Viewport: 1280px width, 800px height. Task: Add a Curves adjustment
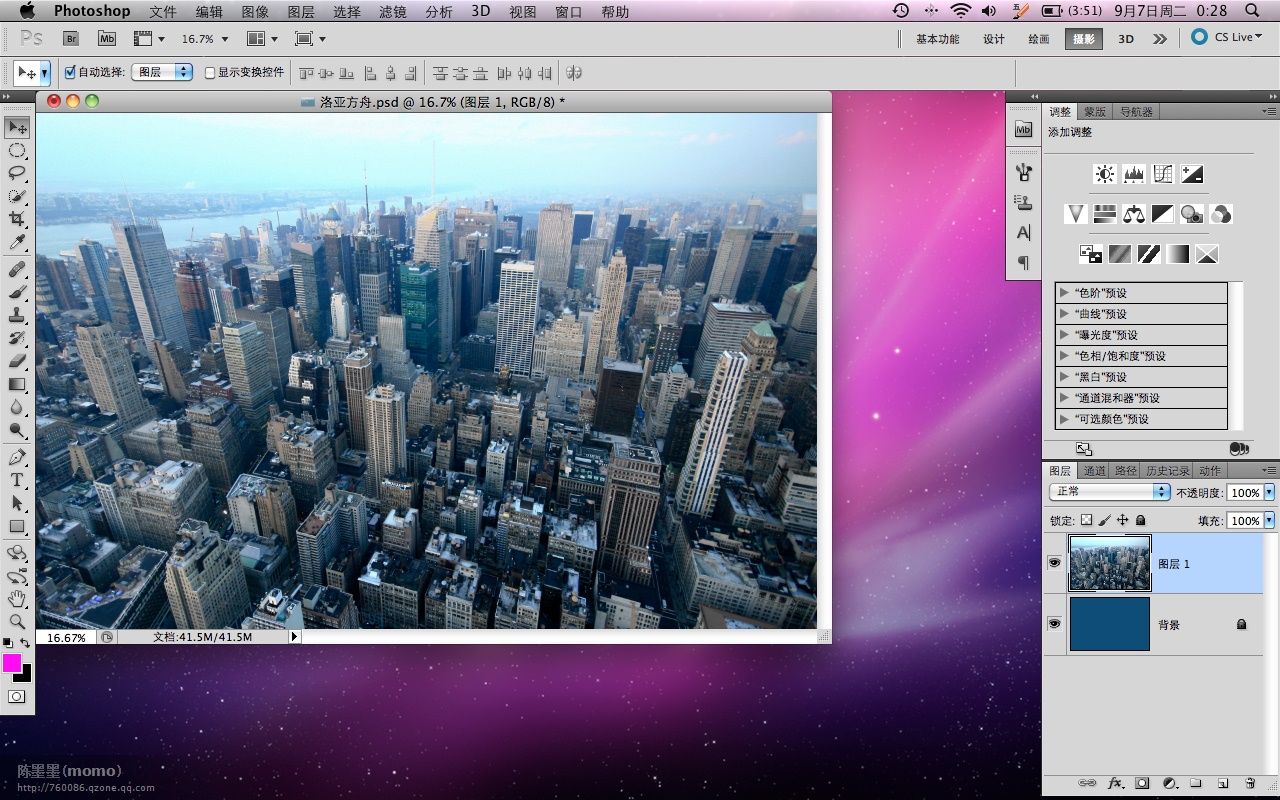[1162, 174]
